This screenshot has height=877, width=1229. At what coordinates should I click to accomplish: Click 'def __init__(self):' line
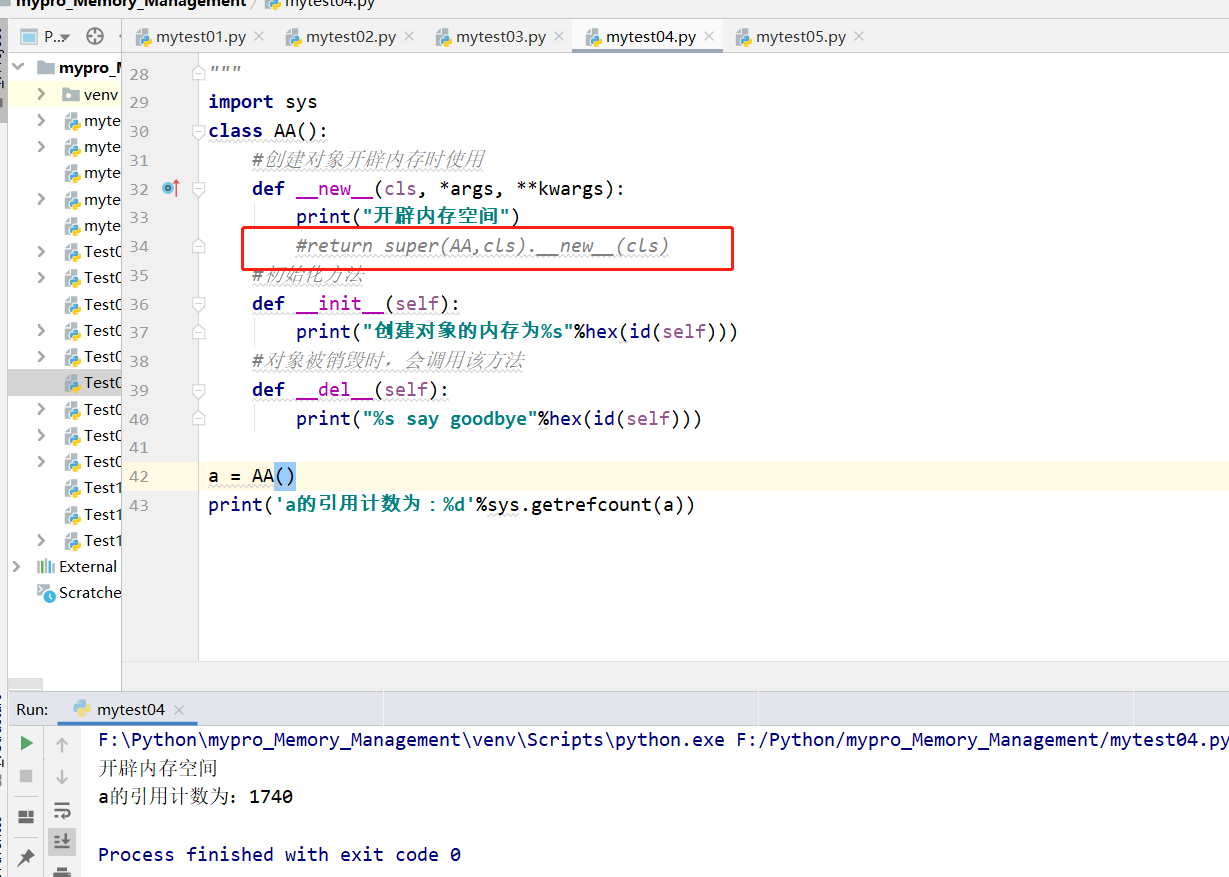(356, 303)
